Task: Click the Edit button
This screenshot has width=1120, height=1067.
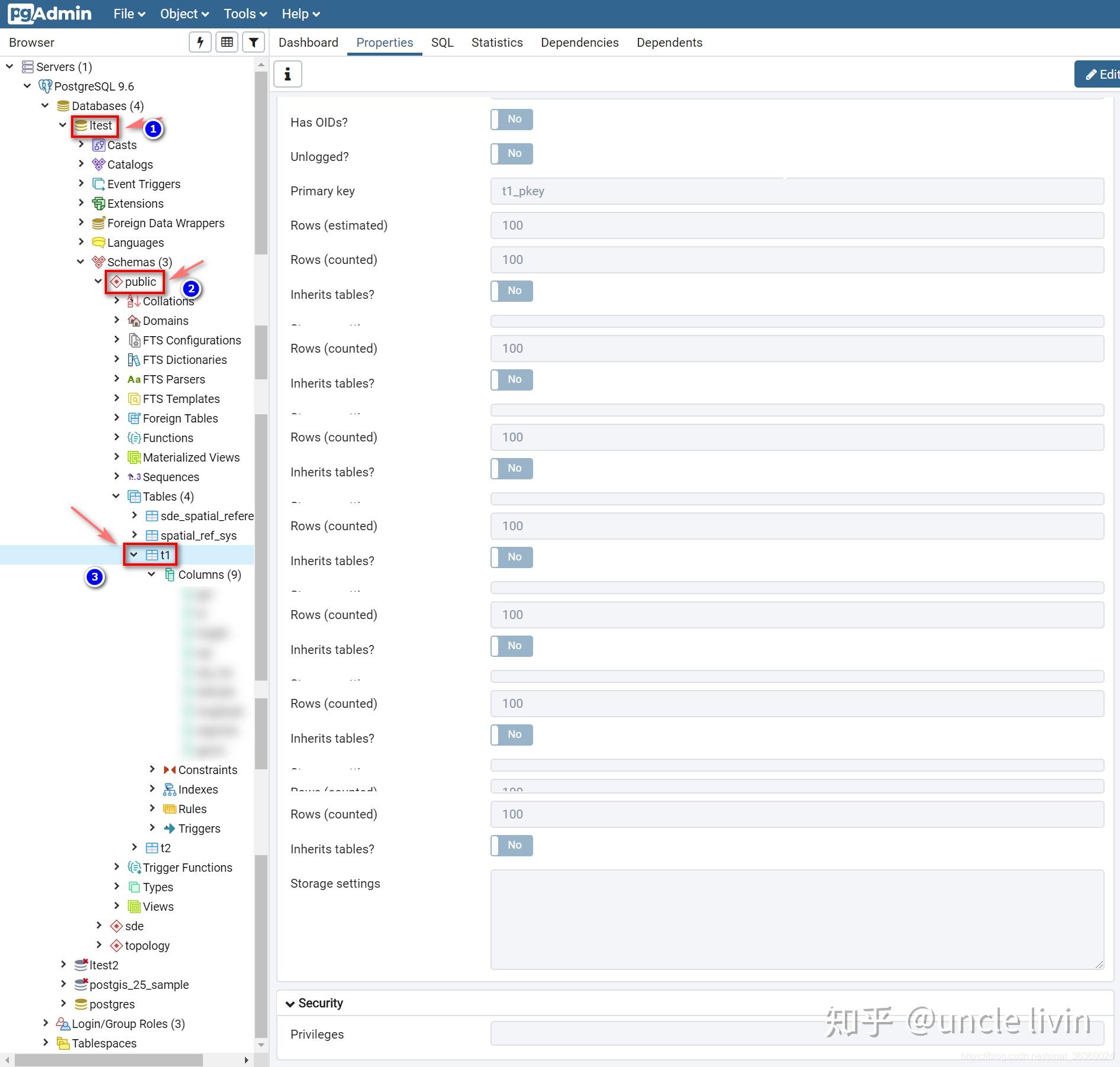Action: 1102,73
